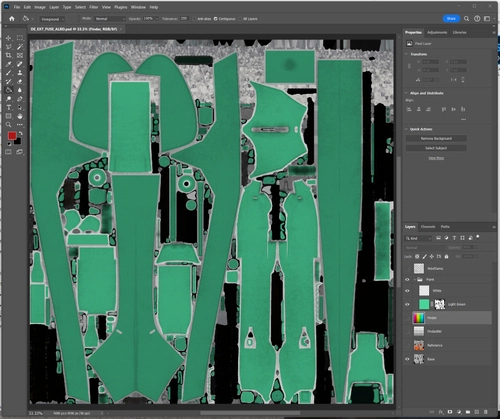
Task: Click the fx layer style icon
Action: tap(441, 412)
